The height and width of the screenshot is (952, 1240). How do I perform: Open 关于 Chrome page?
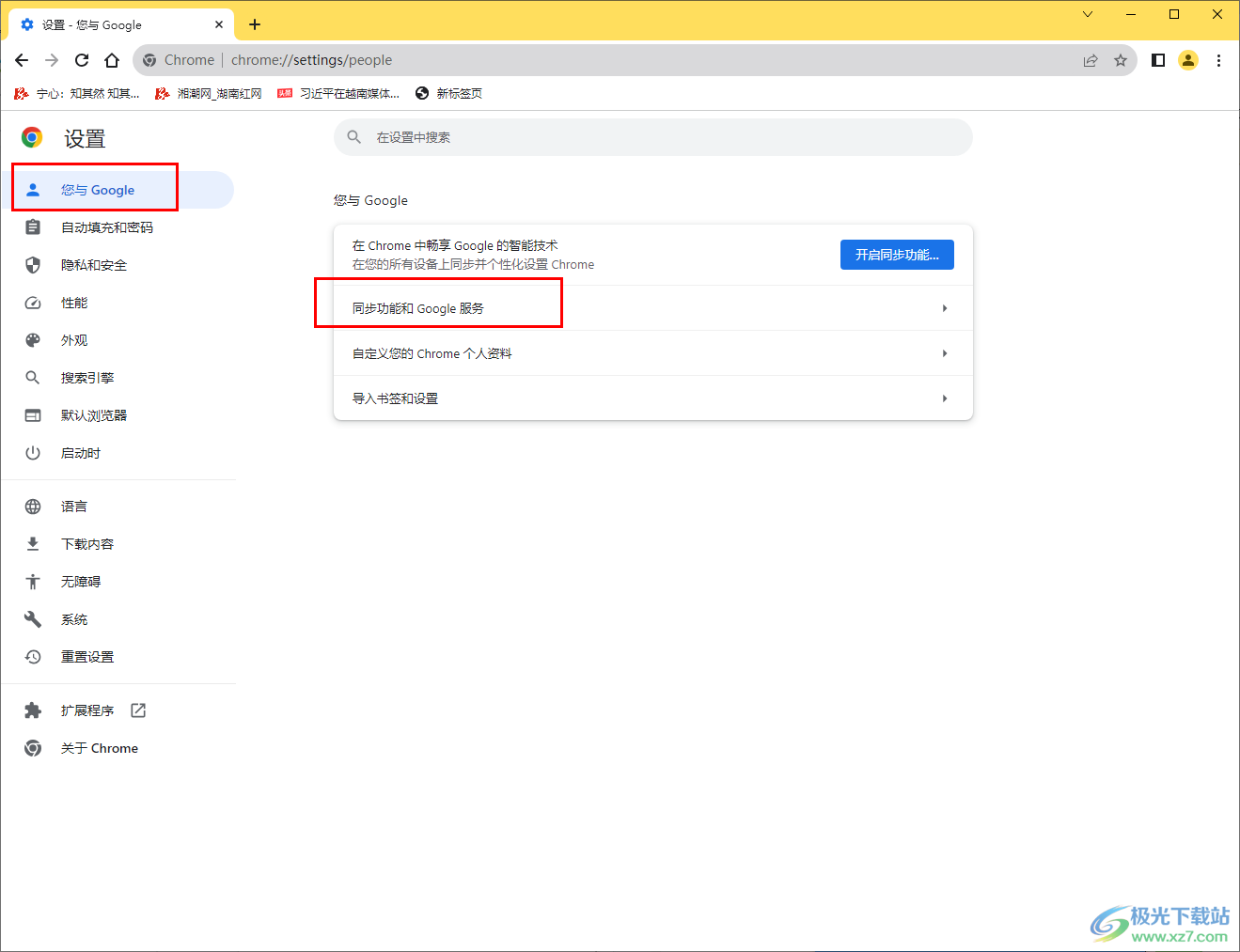118,748
